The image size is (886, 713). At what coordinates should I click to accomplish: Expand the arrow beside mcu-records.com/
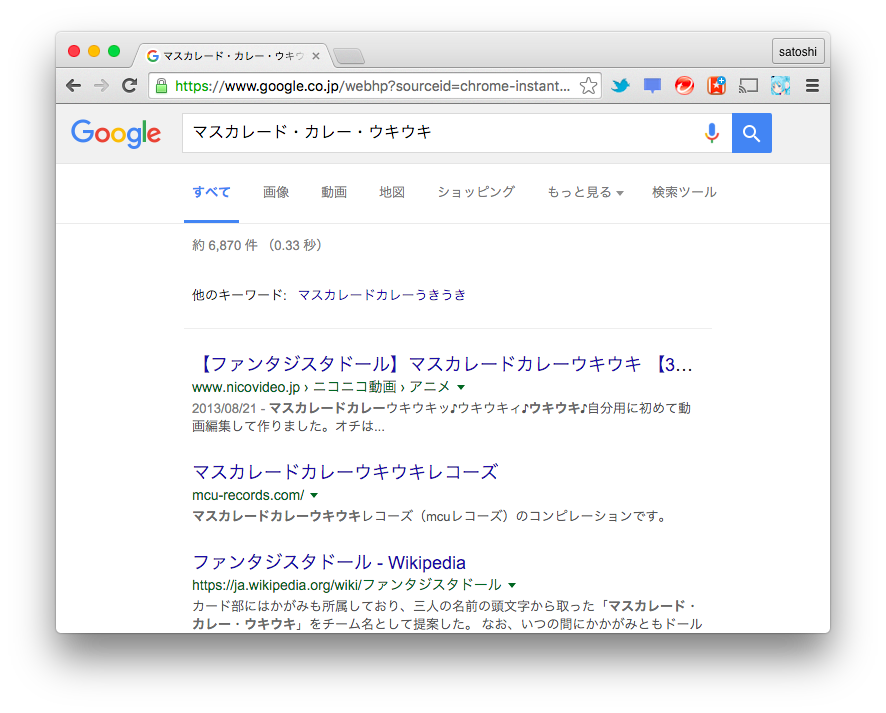click(x=314, y=495)
